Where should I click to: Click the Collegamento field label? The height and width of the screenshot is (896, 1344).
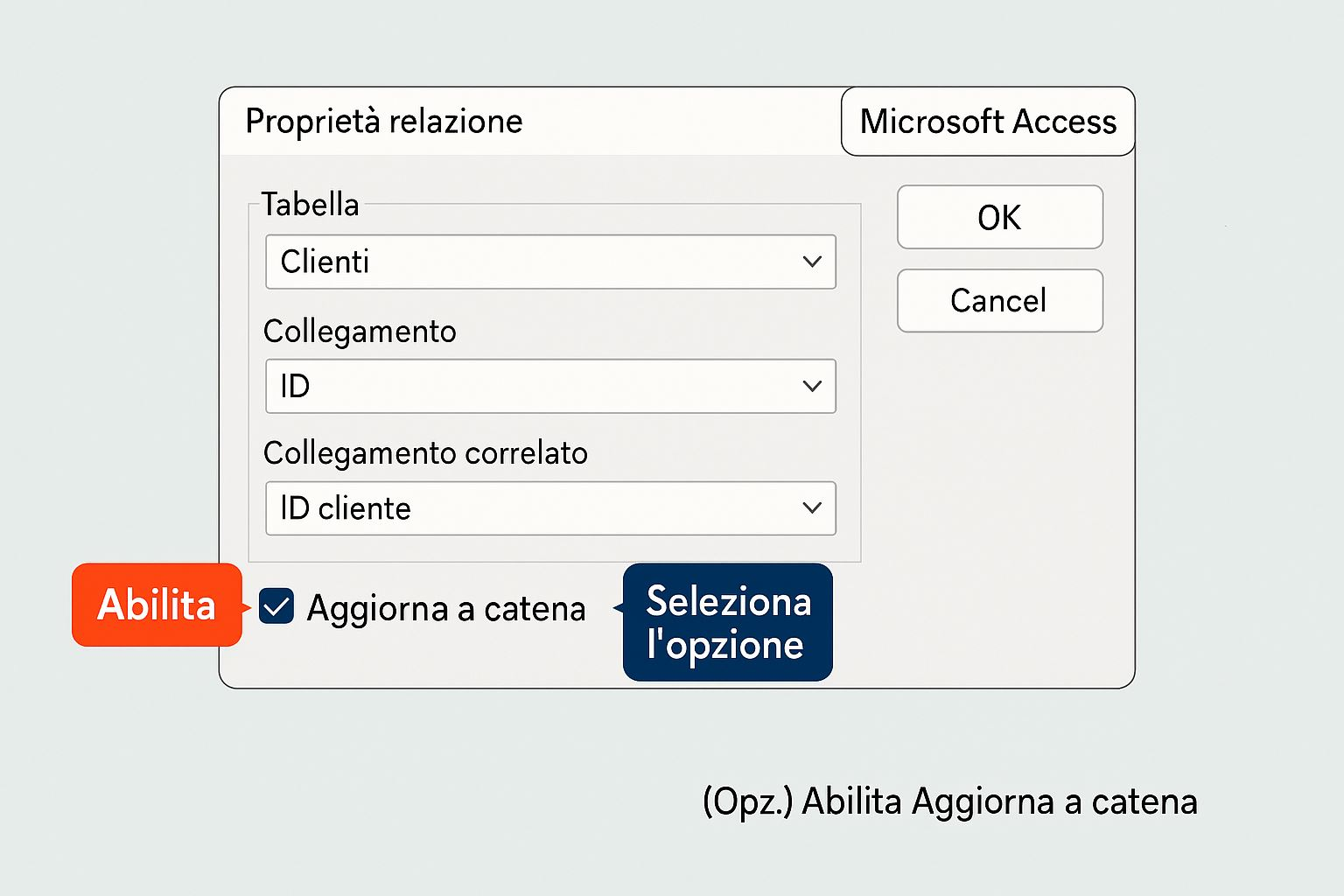point(360,332)
